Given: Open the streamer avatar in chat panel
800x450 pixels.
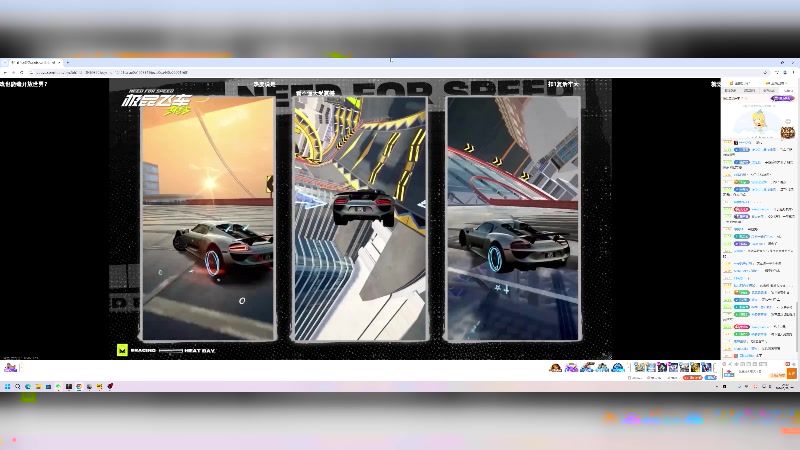Looking at the screenshot, I should 759,122.
